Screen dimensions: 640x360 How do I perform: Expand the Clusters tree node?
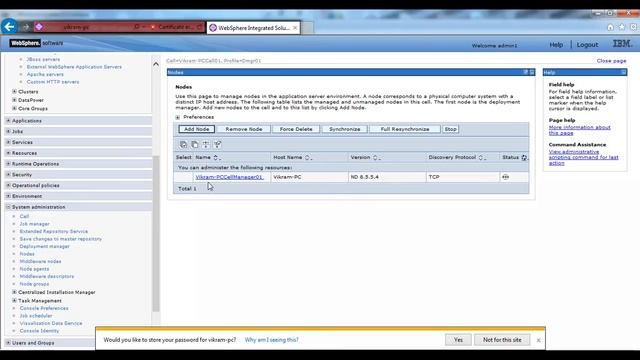click(14, 91)
